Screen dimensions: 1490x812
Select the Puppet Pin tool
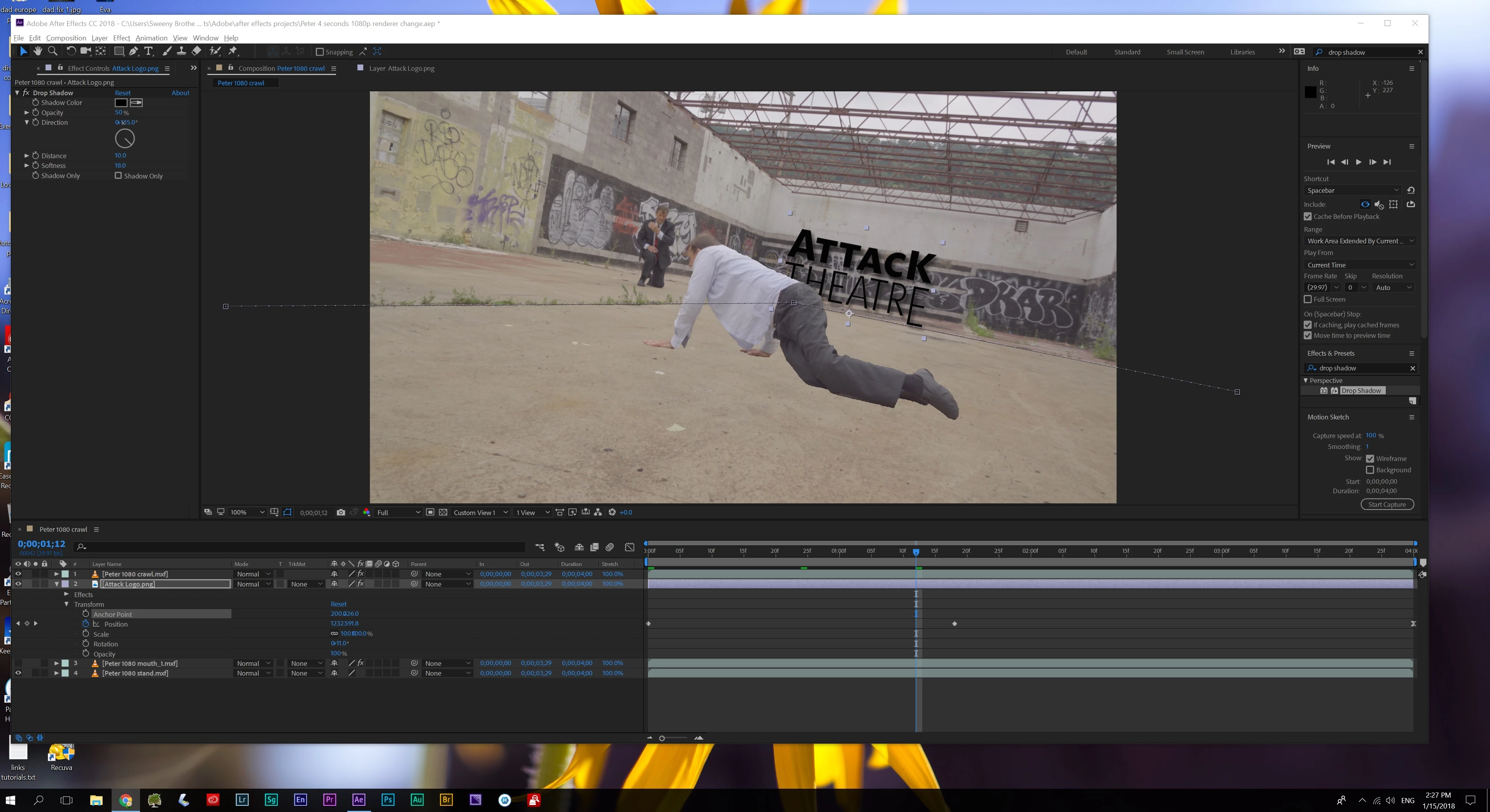point(233,51)
